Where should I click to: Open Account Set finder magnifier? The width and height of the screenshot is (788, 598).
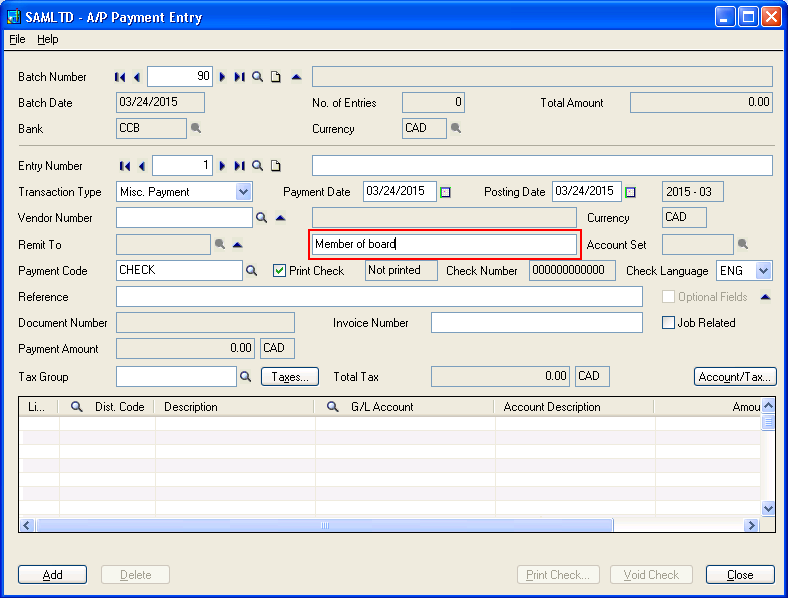743,244
